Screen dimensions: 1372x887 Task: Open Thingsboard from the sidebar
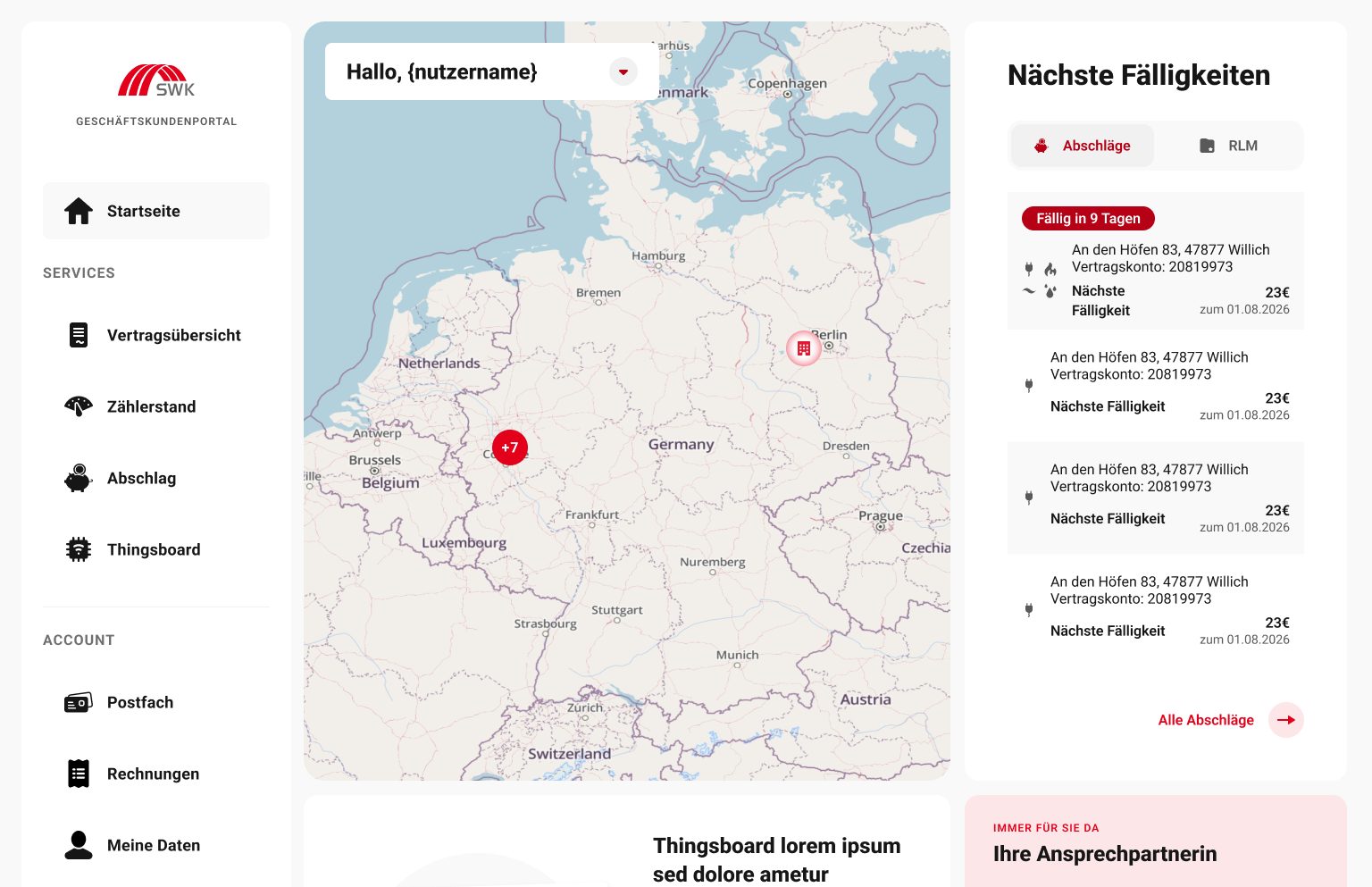[x=156, y=549]
